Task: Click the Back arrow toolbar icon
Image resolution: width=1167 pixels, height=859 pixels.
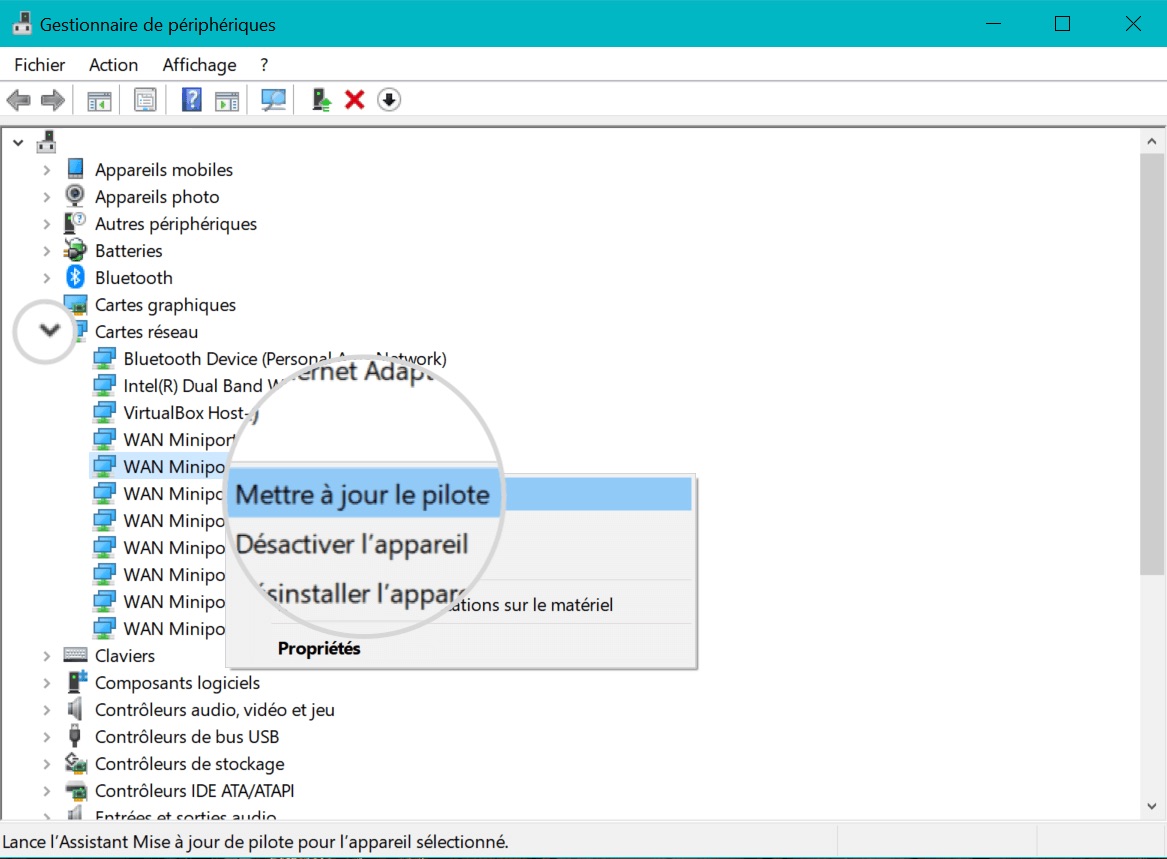Action: 18,100
